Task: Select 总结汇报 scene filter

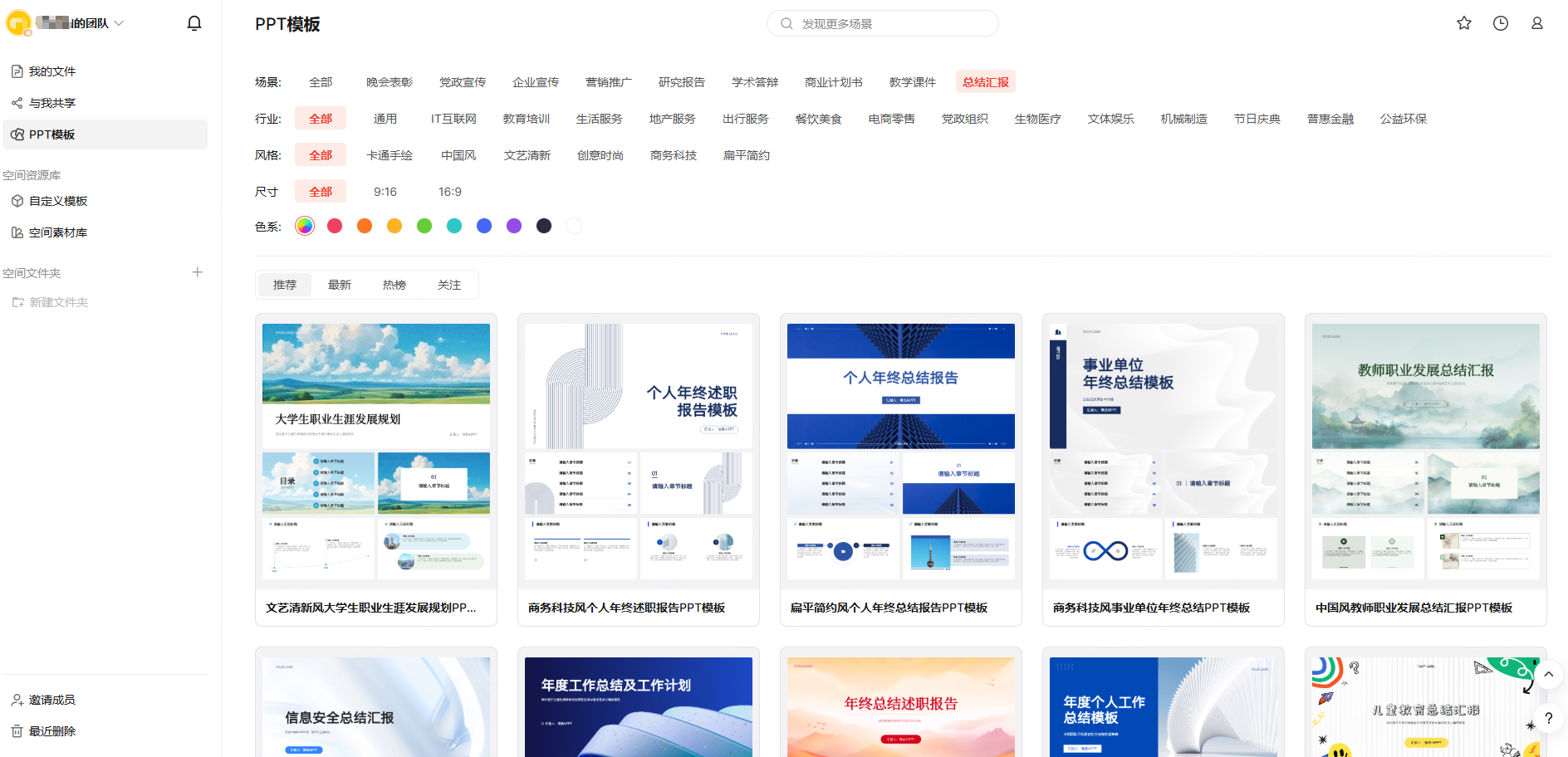Action: [x=986, y=82]
